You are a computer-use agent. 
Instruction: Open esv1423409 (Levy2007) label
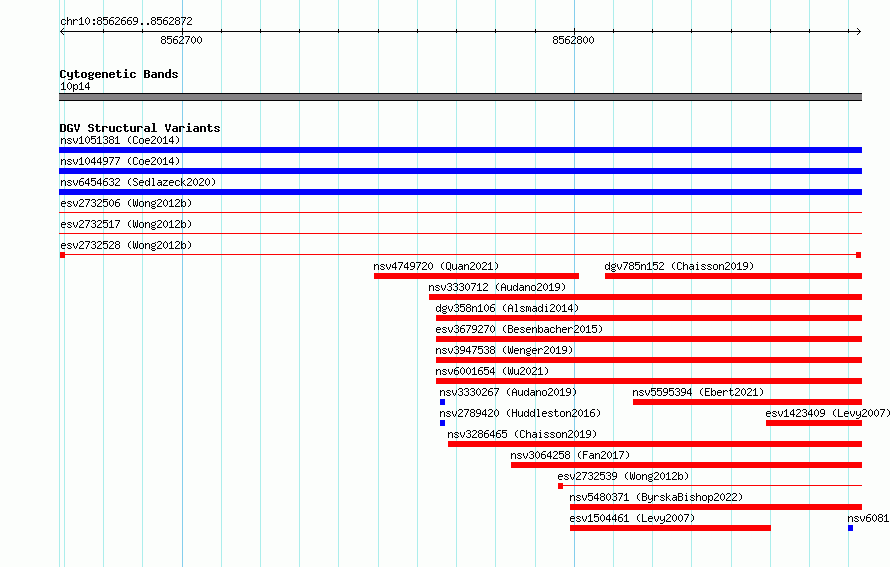[x=828, y=413]
